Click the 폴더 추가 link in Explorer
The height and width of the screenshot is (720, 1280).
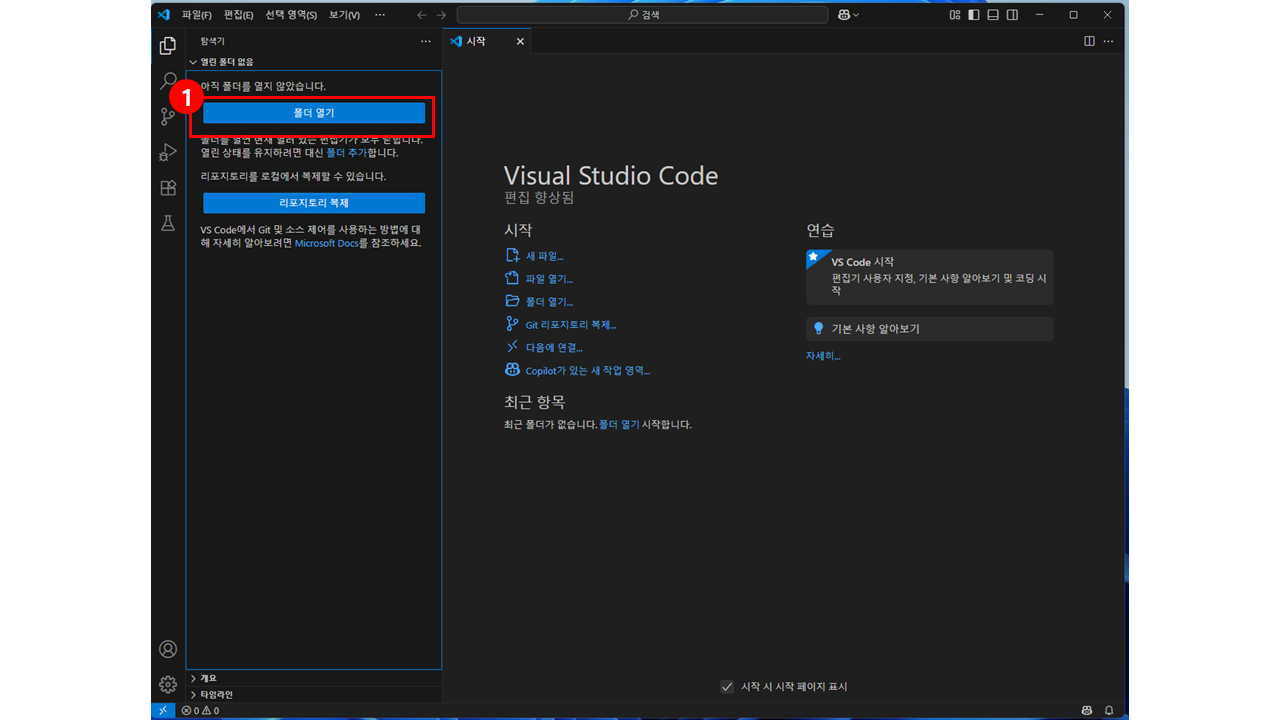[x=346, y=153]
